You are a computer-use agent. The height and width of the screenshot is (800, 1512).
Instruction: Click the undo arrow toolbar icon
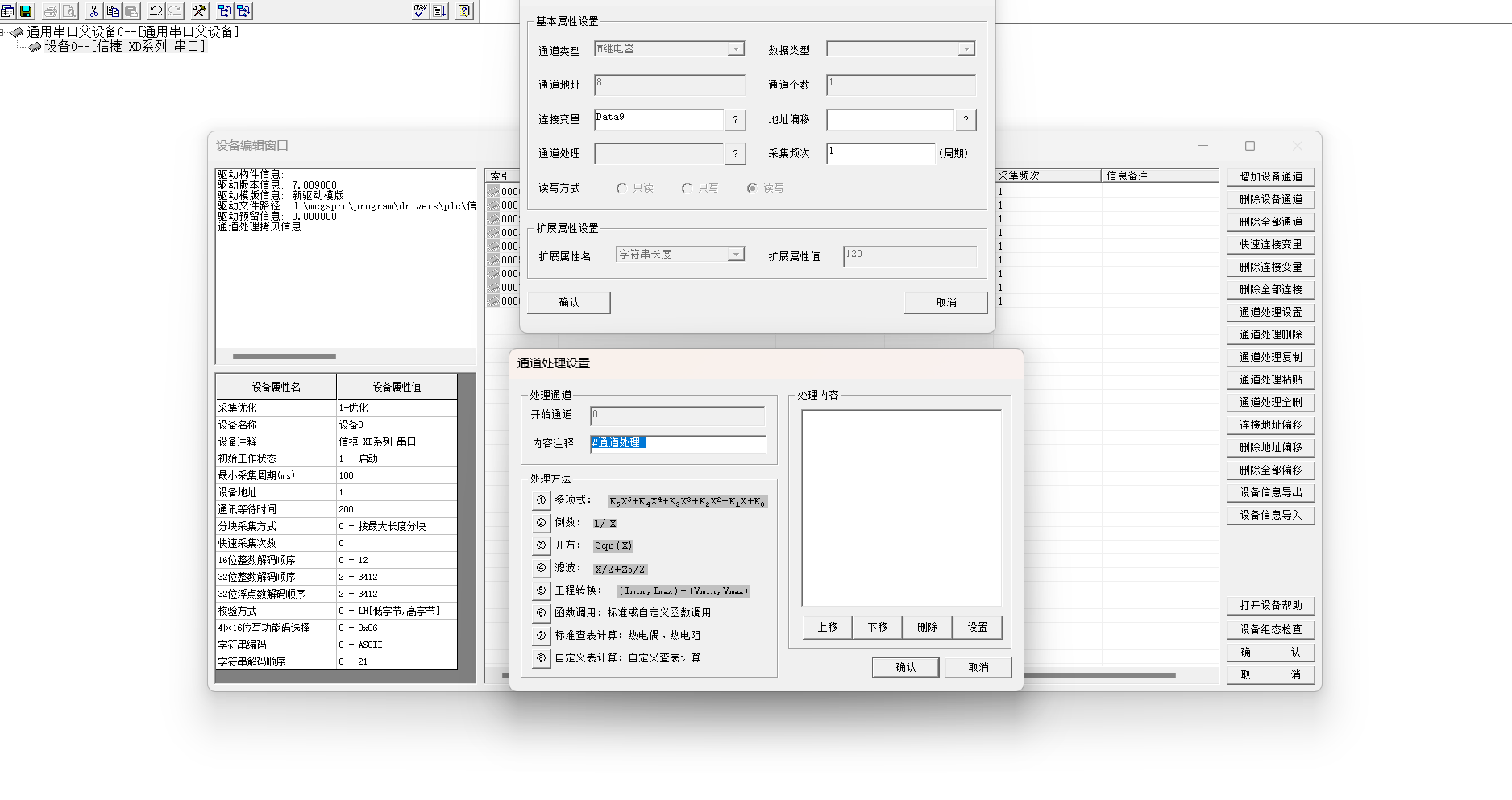[x=156, y=11]
